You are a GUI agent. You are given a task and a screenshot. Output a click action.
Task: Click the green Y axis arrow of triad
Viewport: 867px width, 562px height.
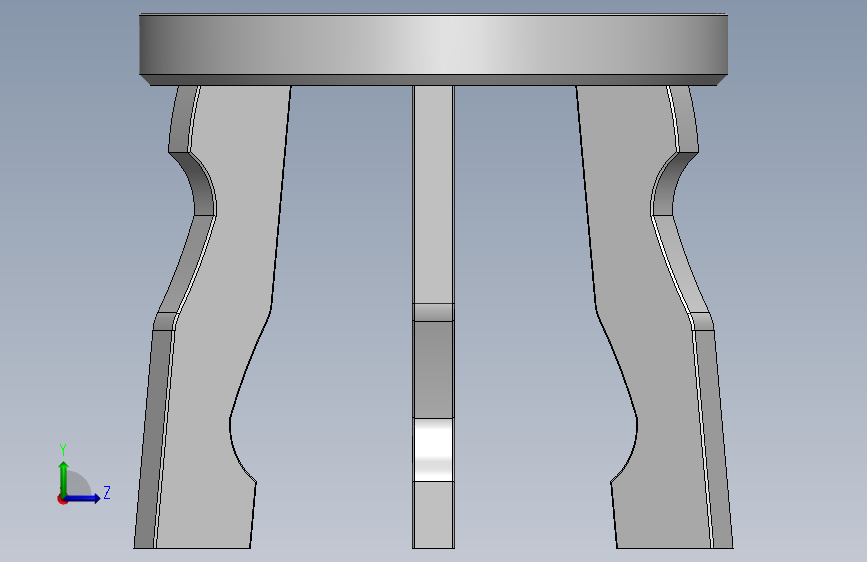click(64, 478)
